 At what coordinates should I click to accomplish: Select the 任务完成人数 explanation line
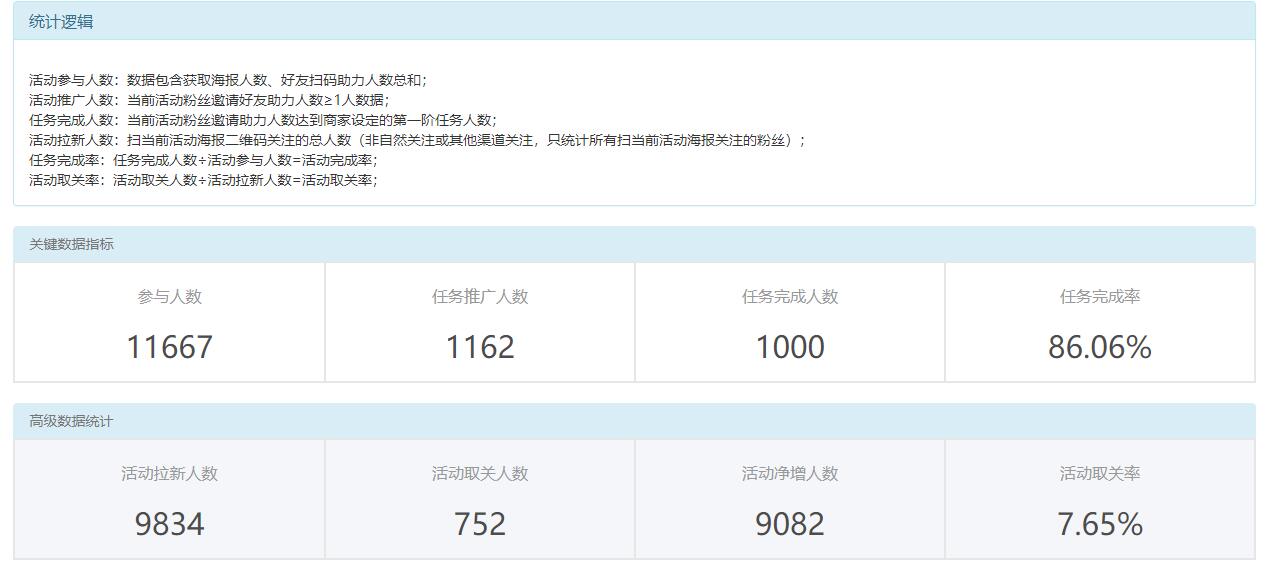point(263,120)
